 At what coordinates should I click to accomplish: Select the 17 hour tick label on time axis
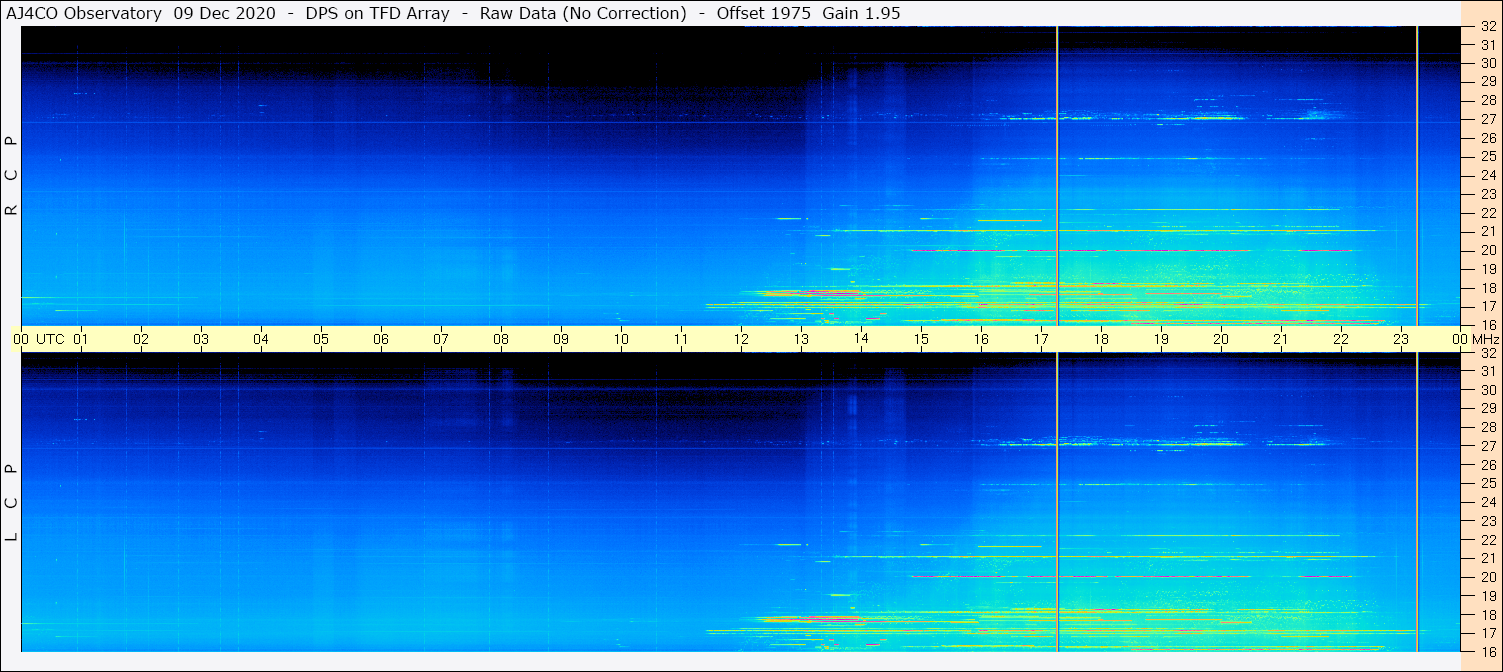click(1041, 339)
